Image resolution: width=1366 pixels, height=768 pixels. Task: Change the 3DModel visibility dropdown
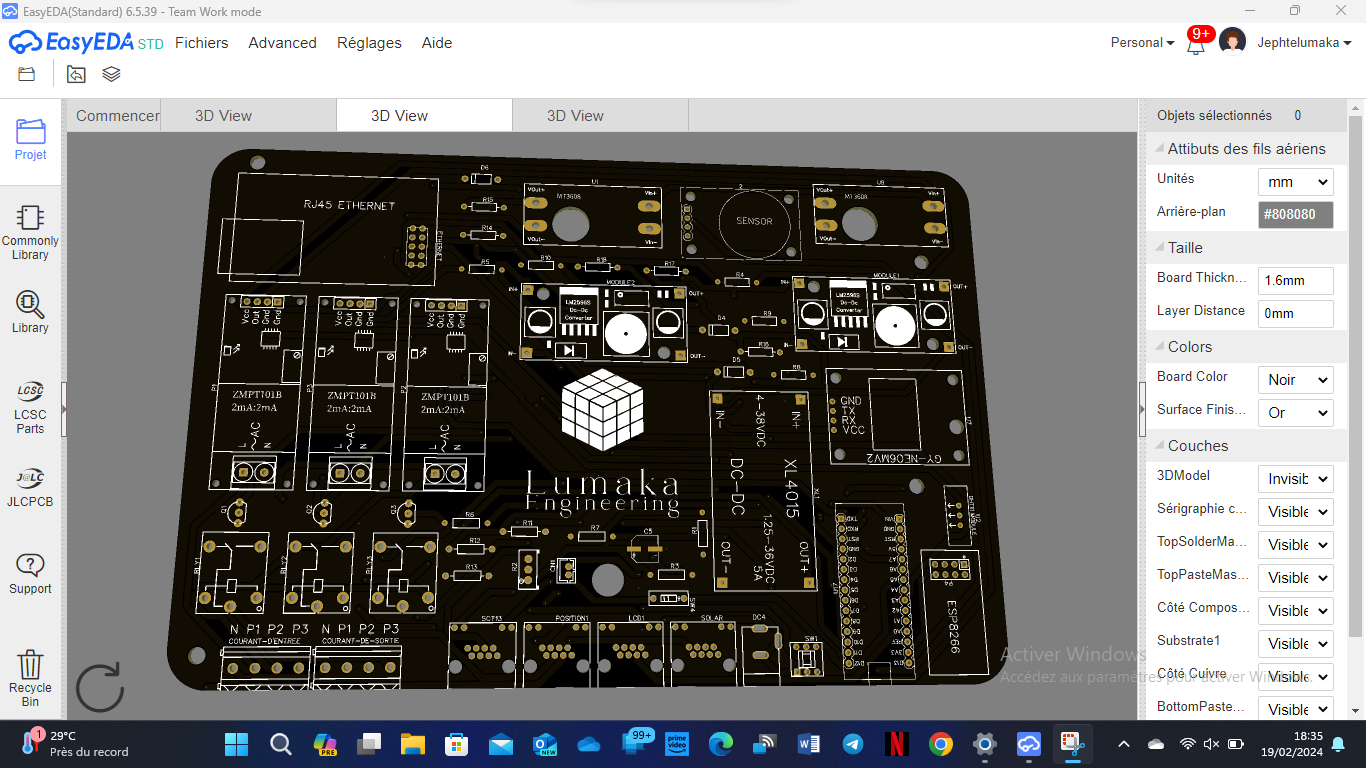click(1295, 479)
